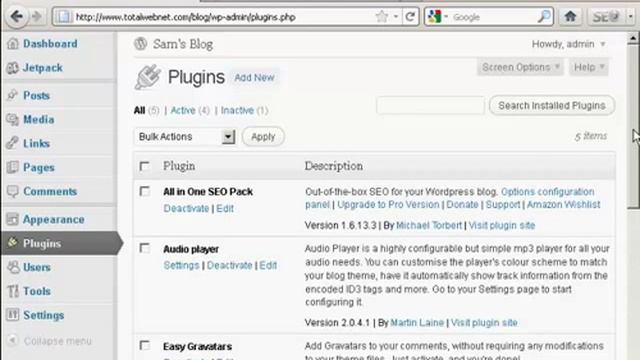Open the Bulk Actions dropdown
Screen dimensions: 640x360
click(184, 137)
